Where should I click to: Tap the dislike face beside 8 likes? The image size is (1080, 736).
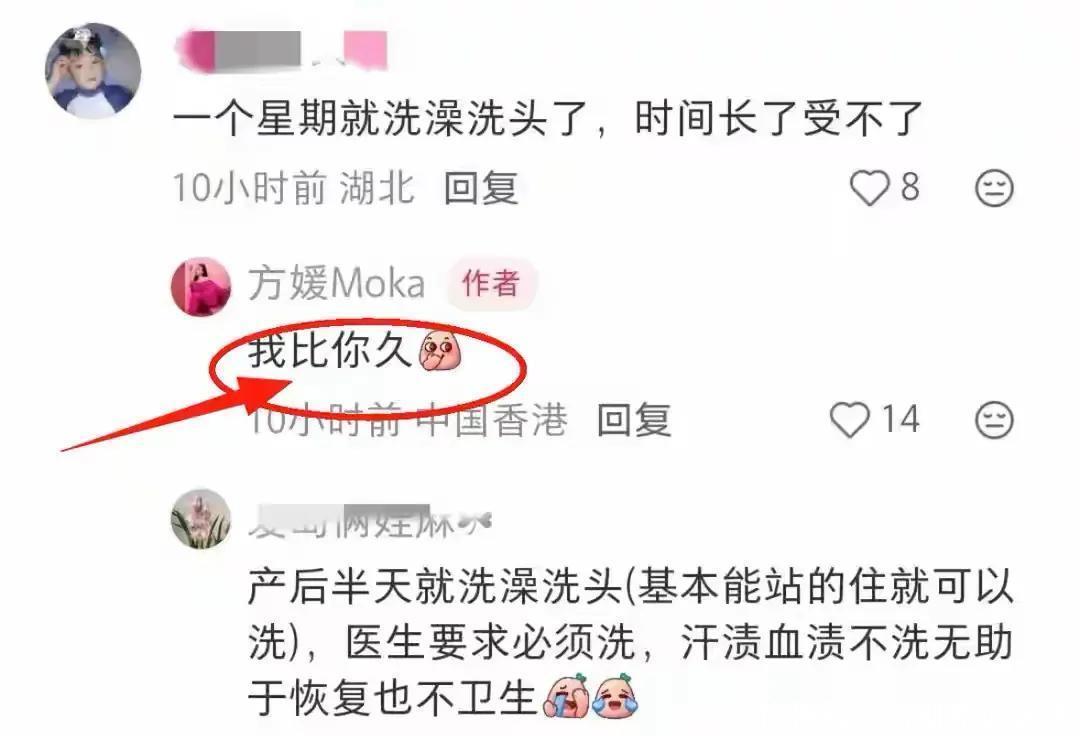click(x=994, y=188)
